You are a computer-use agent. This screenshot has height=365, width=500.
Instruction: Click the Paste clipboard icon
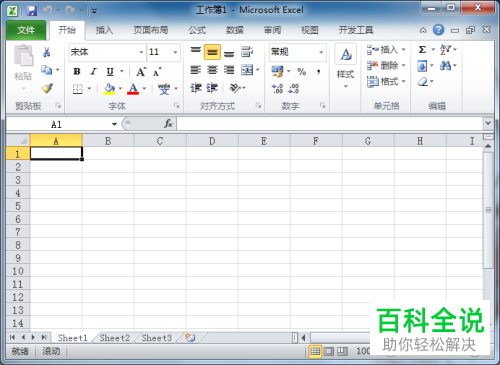pos(23,56)
